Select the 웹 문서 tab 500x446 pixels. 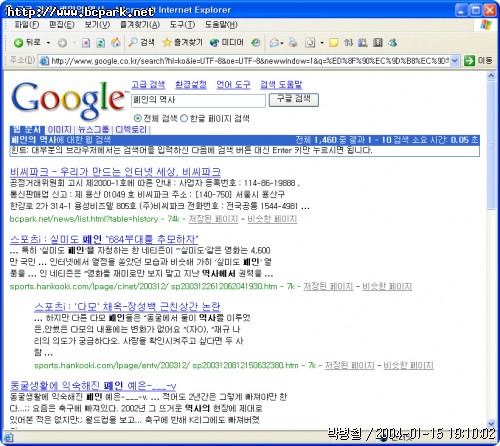(27, 130)
